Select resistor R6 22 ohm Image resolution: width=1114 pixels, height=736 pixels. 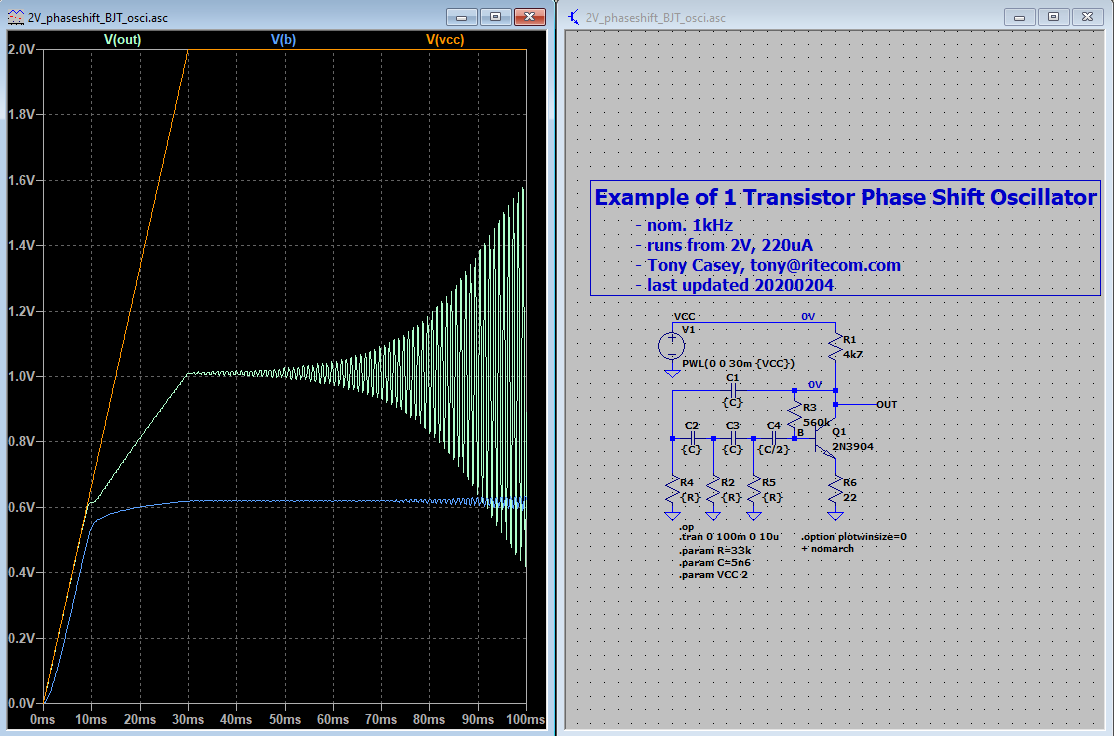coord(836,491)
